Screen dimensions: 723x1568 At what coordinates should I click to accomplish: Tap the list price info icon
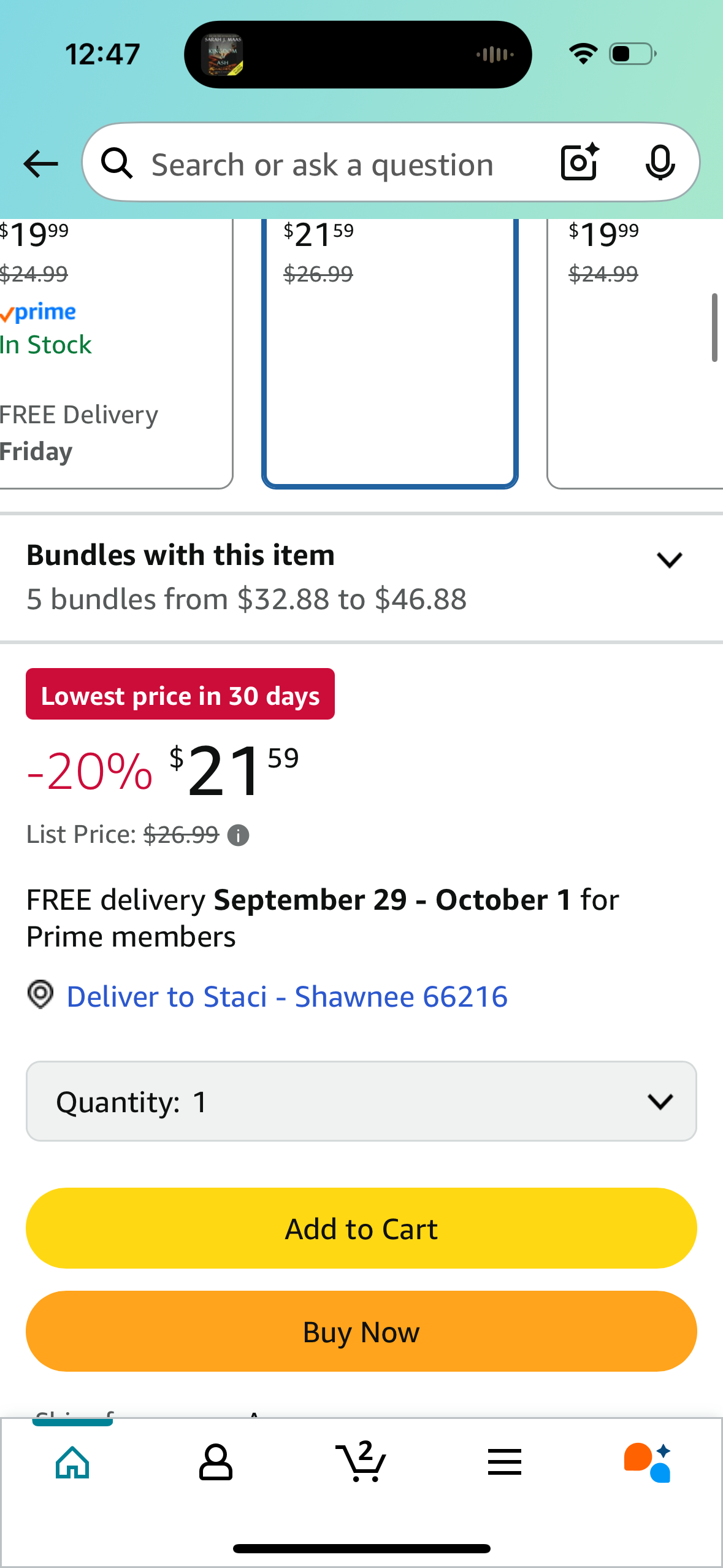tap(238, 836)
